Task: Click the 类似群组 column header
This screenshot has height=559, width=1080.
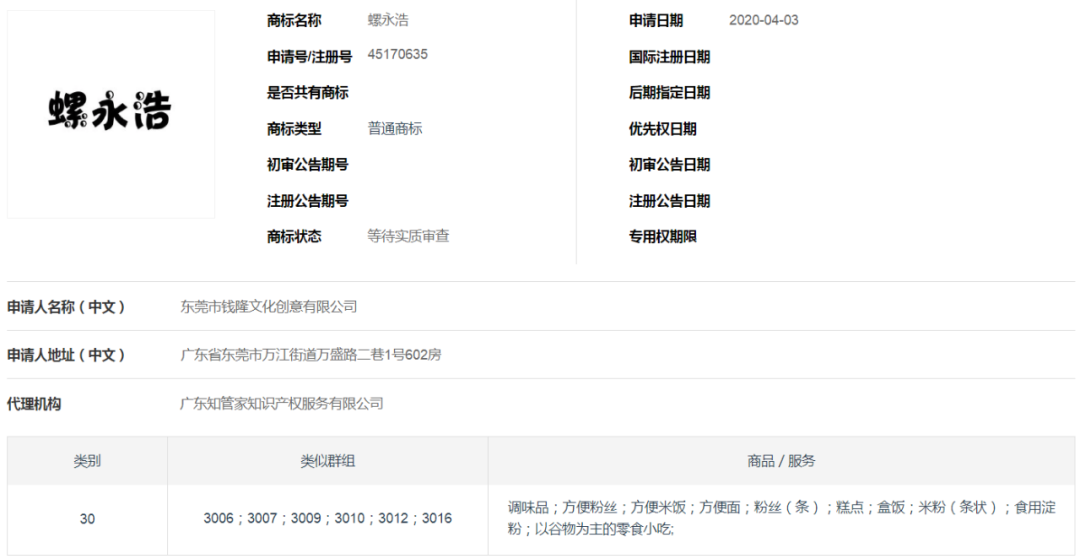Action: point(328,461)
